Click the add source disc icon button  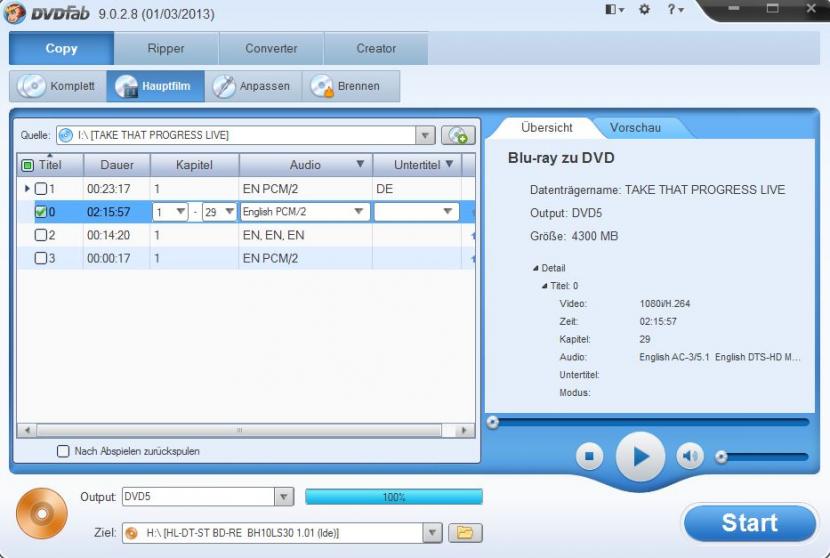pos(458,136)
